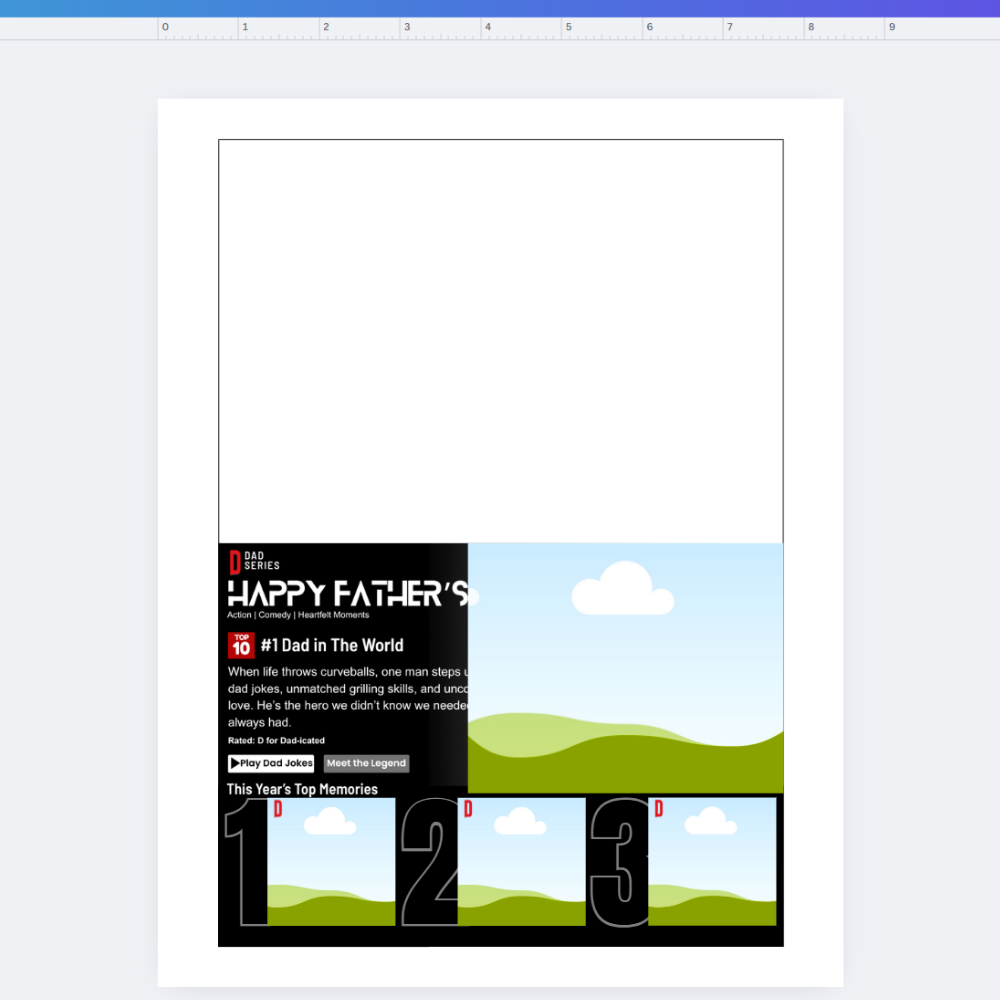Image resolution: width=1000 pixels, height=1000 pixels.
Task: Select the red D on memory thumbnail 1
Action: (x=278, y=809)
